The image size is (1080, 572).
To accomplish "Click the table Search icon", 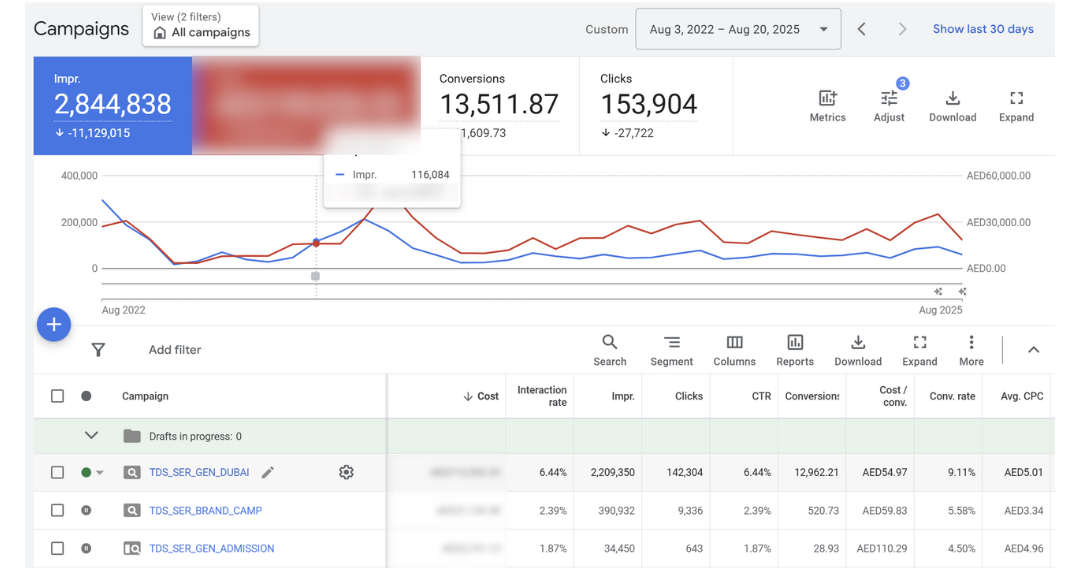I will (609, 350).
